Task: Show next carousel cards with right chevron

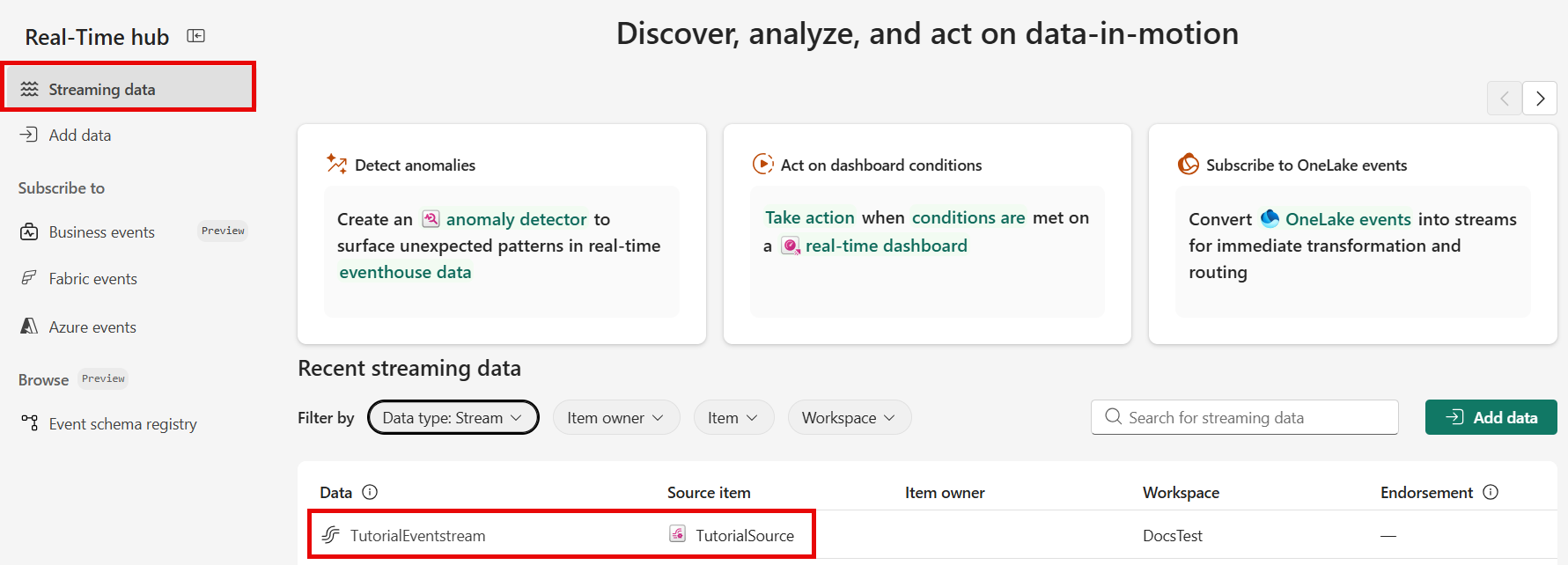Action: coord(1540,99)
